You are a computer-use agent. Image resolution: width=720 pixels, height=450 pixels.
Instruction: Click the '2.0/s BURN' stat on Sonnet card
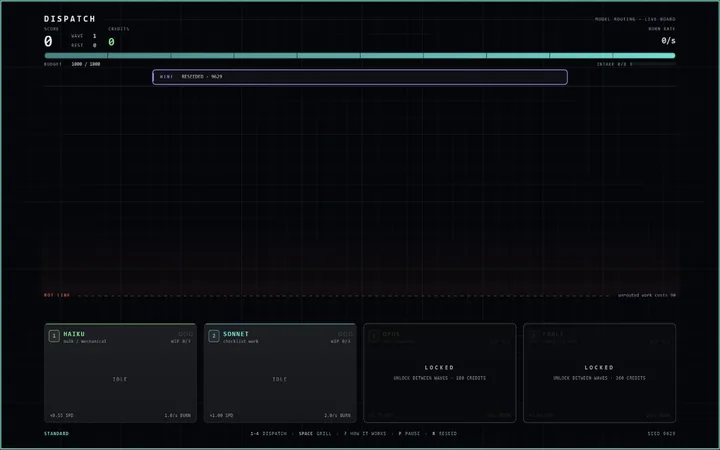pyautogui.click(x=338, y=416)
